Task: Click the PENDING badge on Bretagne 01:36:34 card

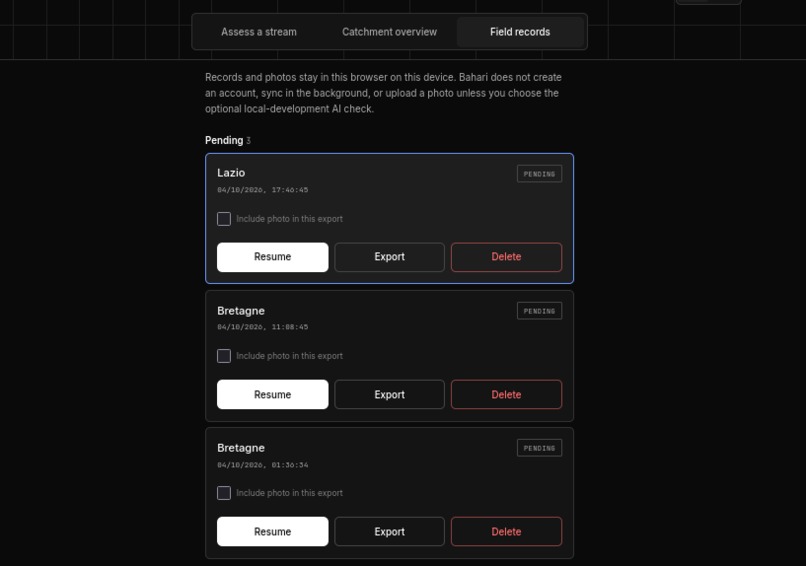Action: tap(539, 448)
